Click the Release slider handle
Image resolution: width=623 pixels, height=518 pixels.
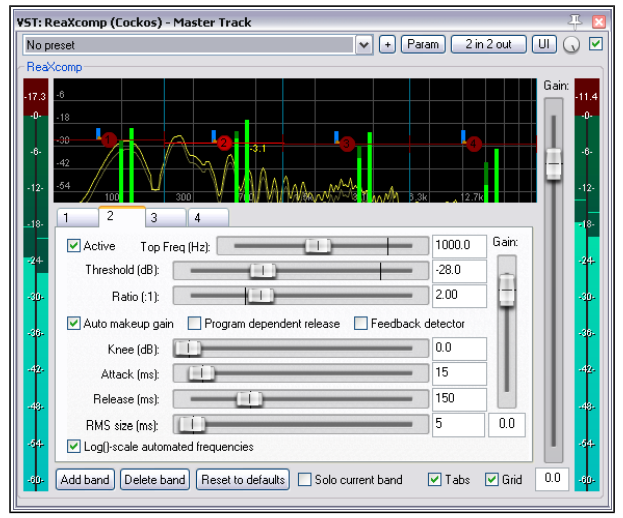click(250, 398)
